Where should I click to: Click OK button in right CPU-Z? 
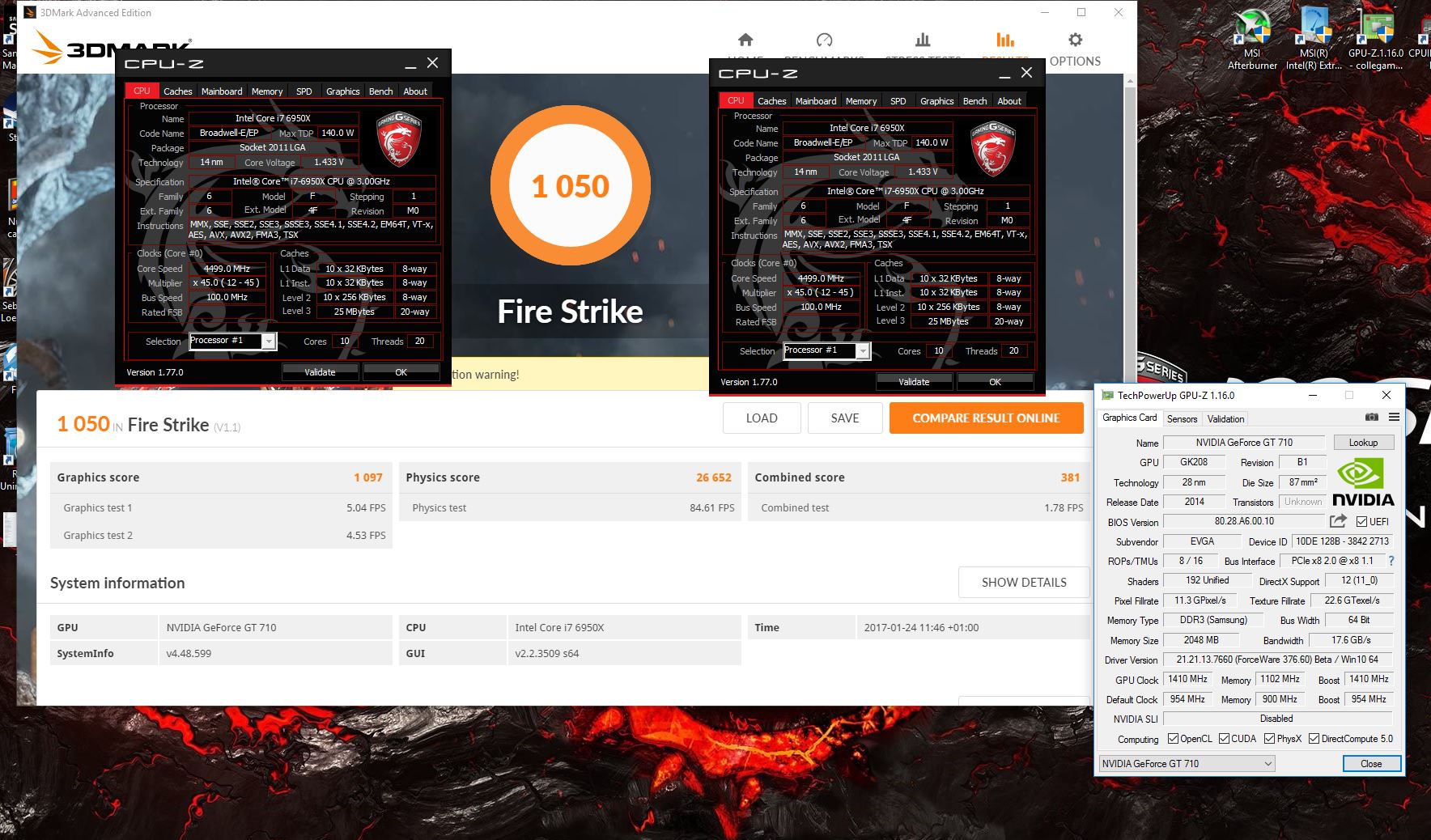[995, 382]
